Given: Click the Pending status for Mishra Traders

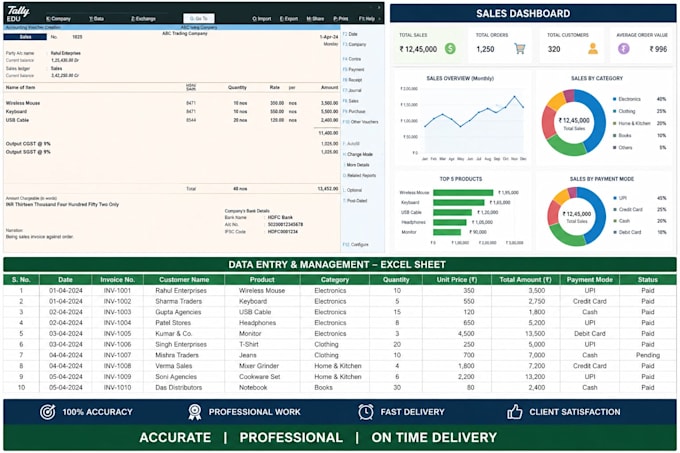Looking at the screenshot, I should (x=647, y=355).
